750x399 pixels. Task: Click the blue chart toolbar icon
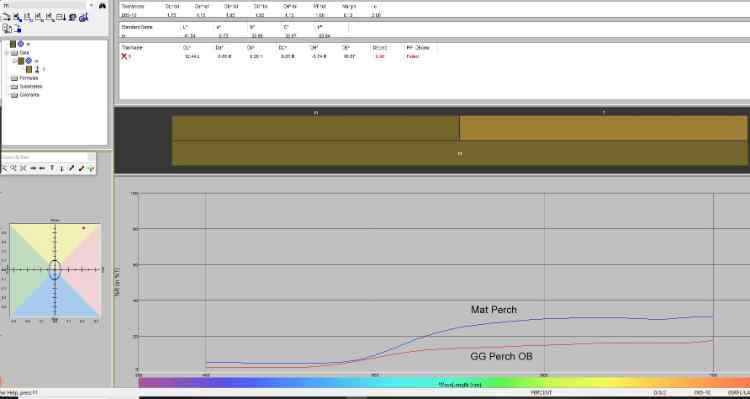pyautogui.click(x=84, y=17)
